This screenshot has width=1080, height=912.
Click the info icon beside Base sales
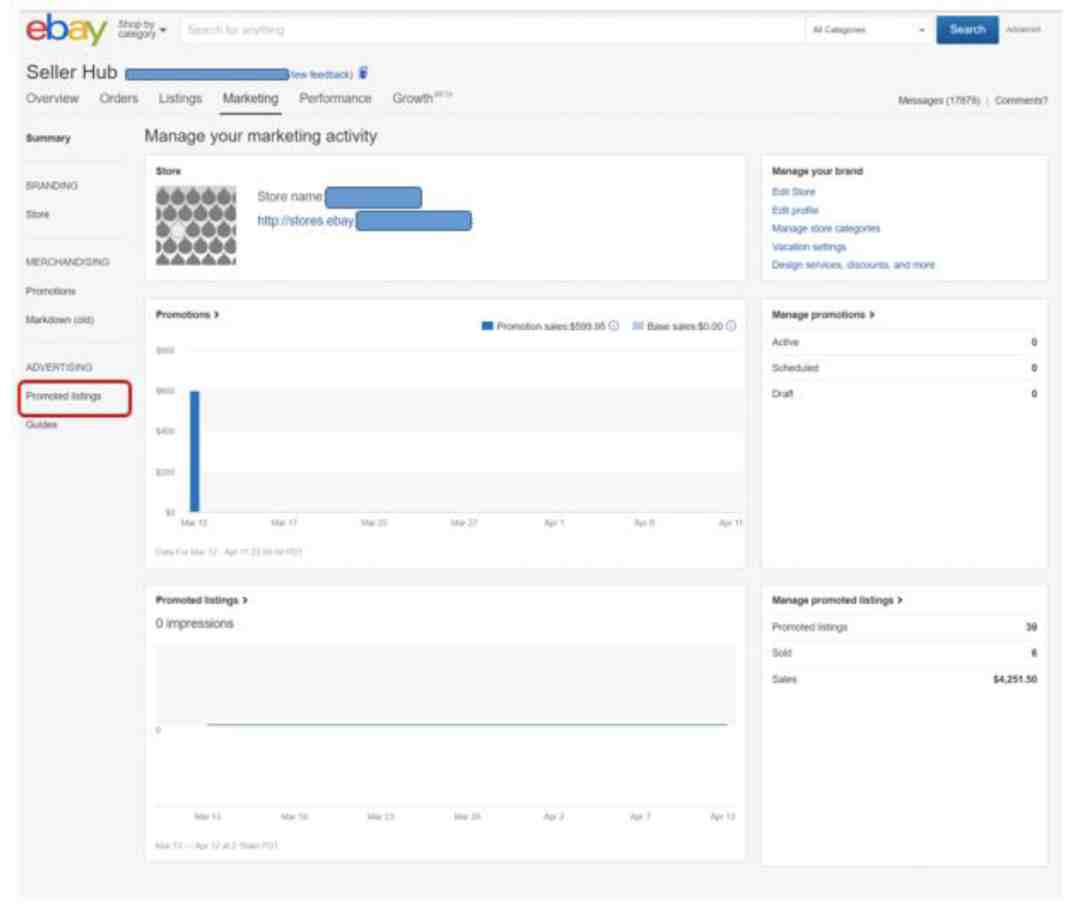click(x=731, y=326)
